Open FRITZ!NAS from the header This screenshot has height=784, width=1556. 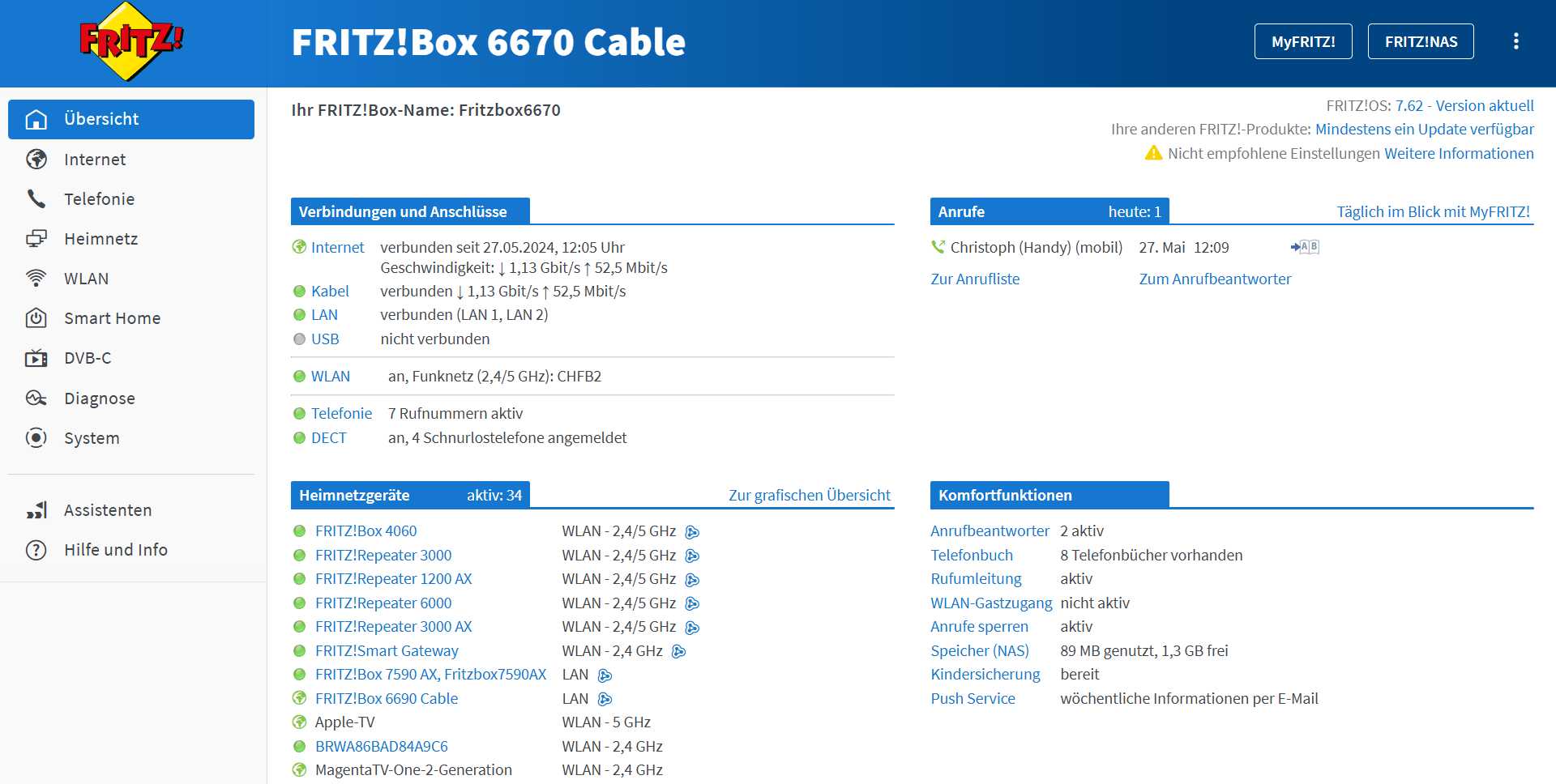coord(1421,40)
